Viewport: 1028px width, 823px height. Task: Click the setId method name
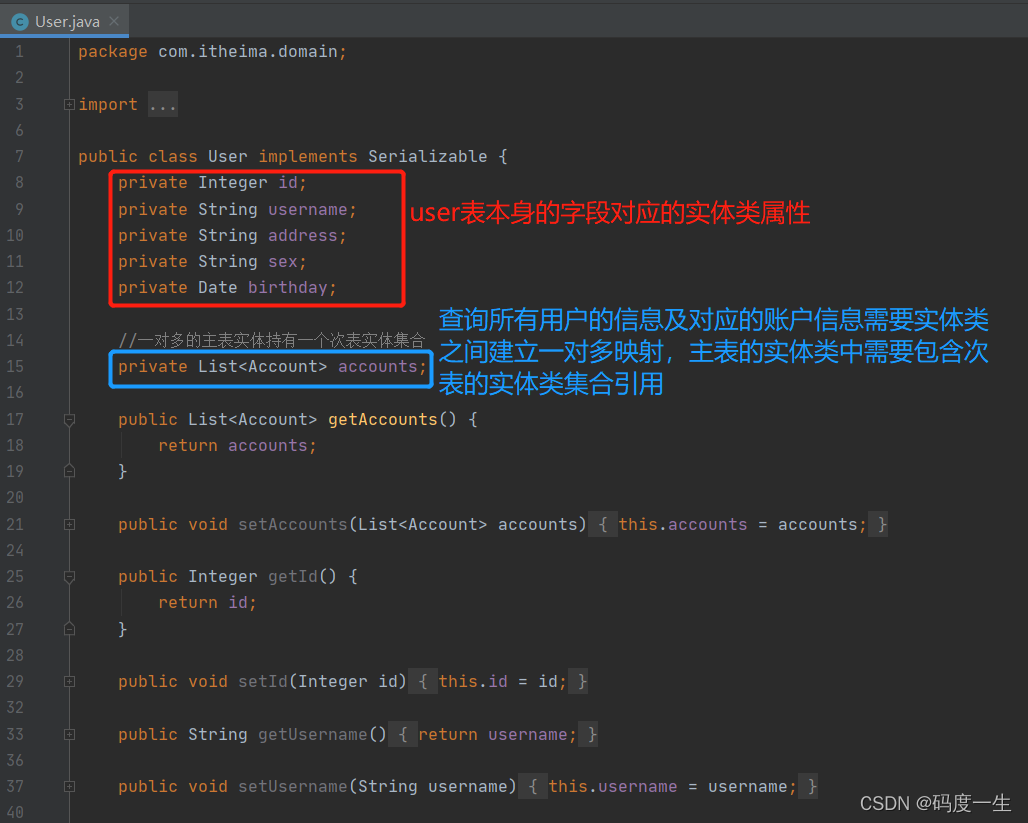tap(263, 682)
